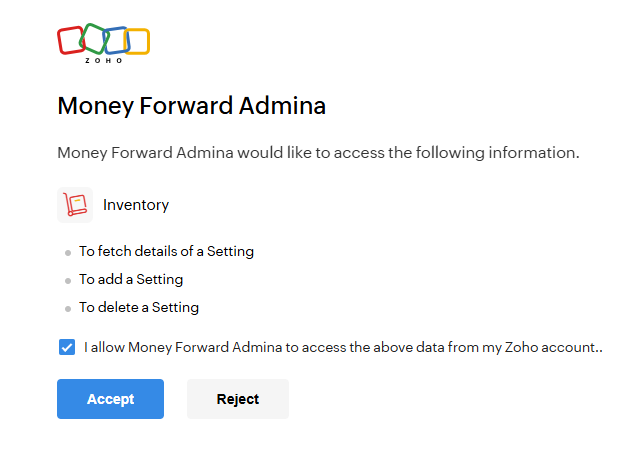This screenshot has height=457, width=642.
Task: Click the 'would like to access' description
Action: point(318,153)
